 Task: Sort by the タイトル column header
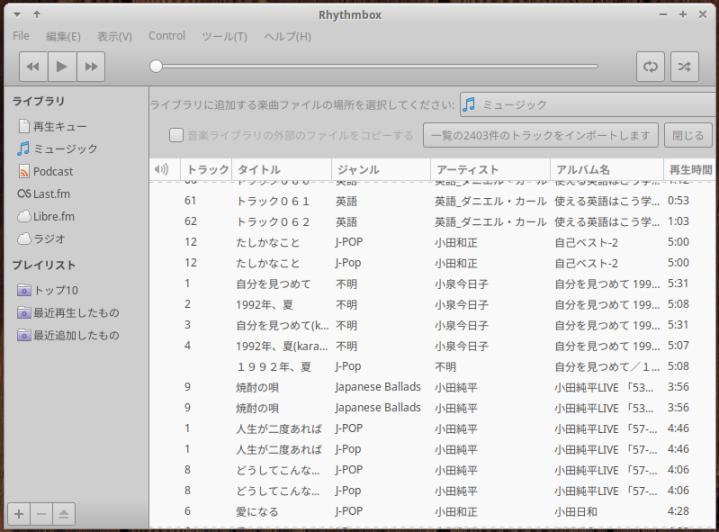(282, 170)
